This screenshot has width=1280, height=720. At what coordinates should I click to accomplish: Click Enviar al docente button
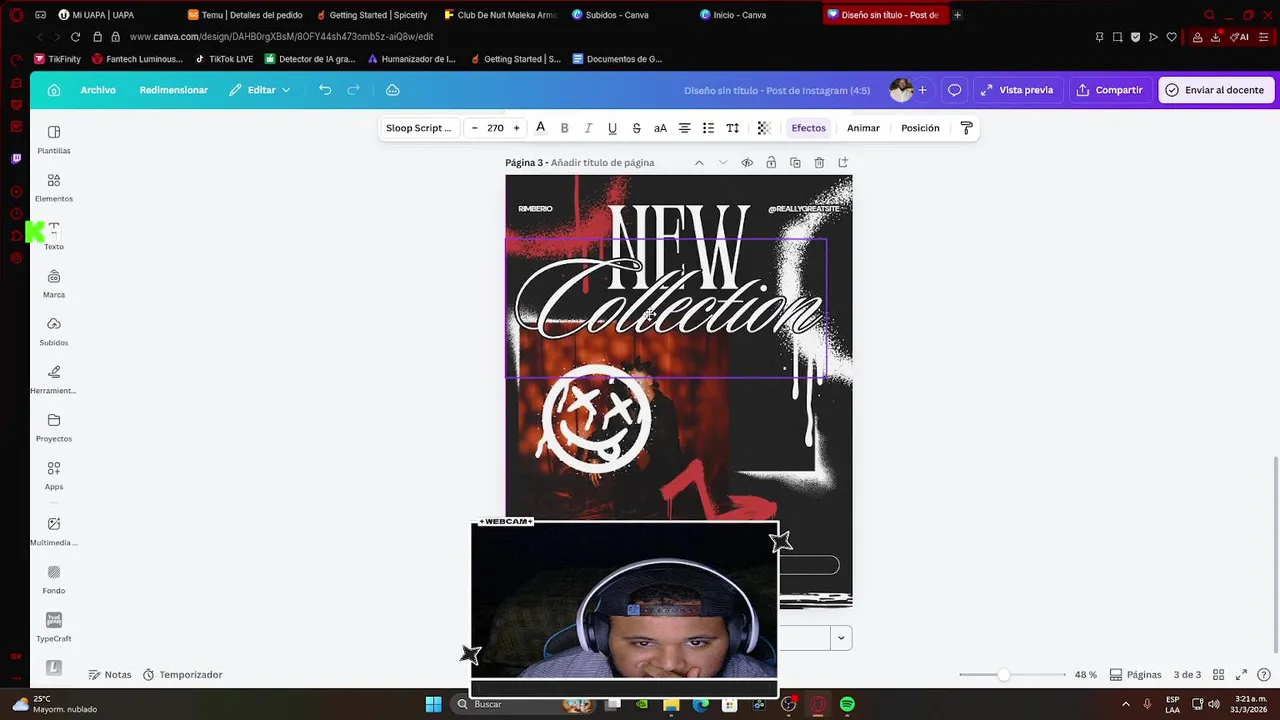(1214, 90)
